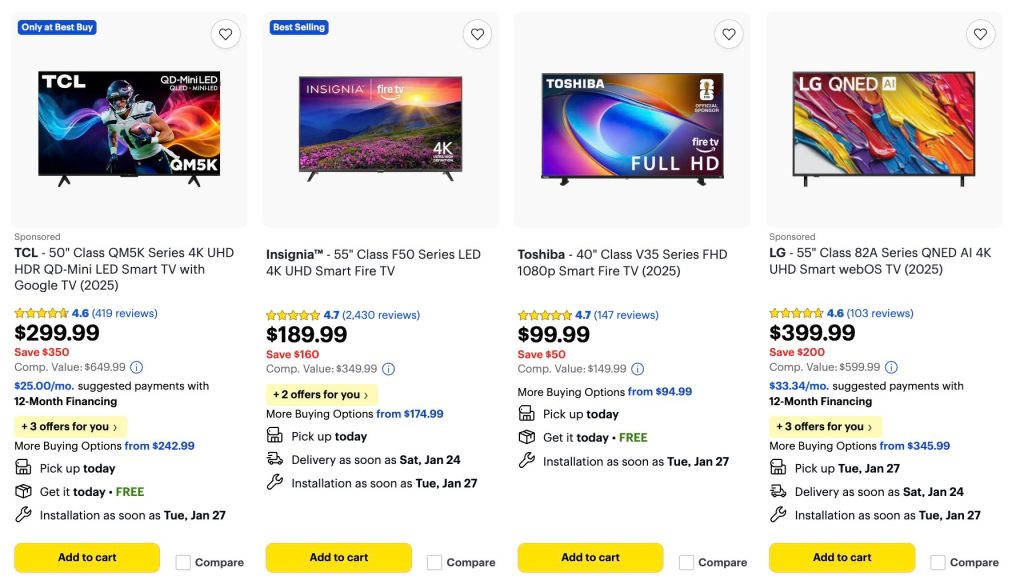
Task: Open the 2,430 reviews link for Insignia
Action: pyautogui.click(x=381, y=315)
